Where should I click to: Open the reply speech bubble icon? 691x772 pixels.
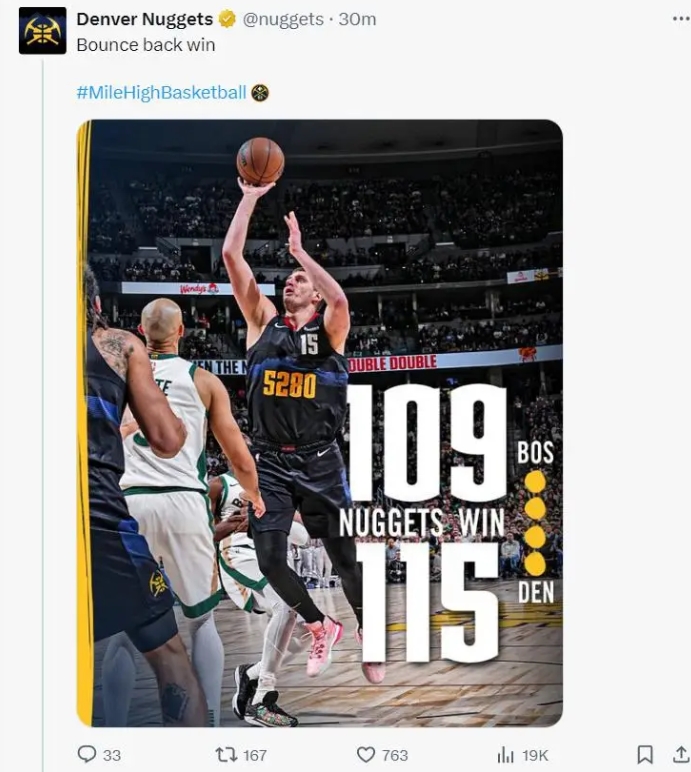coord(87,754)
